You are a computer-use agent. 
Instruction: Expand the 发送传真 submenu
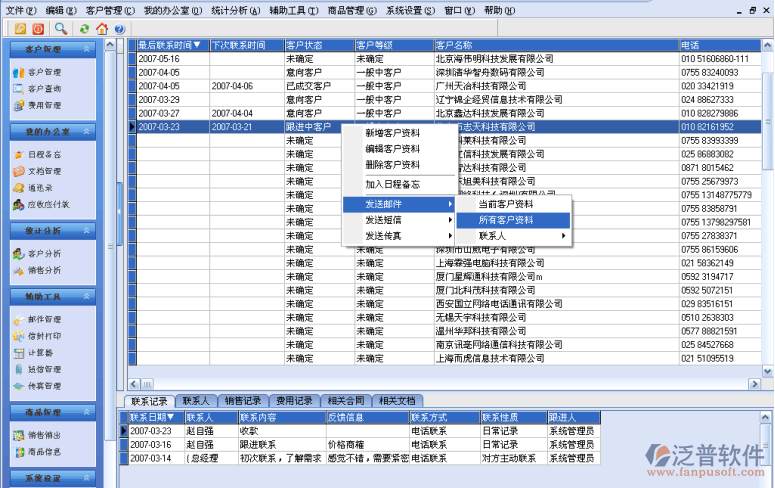coord(398,236)
